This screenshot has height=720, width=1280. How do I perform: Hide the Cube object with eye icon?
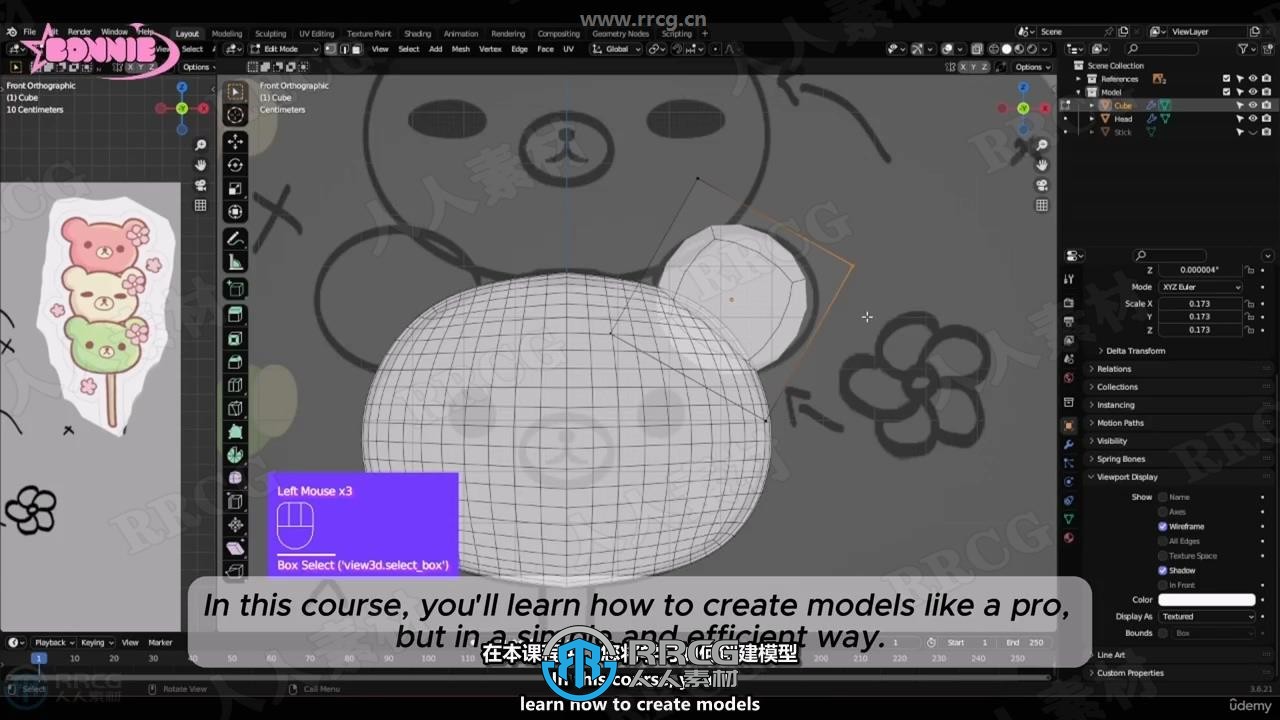[x=1252, y=105]
